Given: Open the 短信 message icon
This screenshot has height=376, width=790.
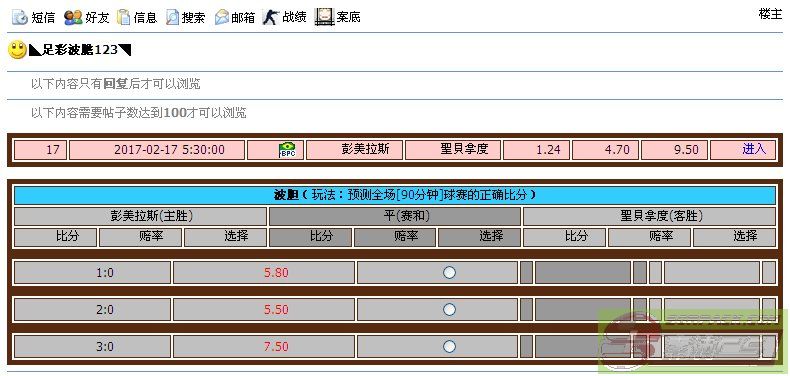Looking at the screenshot, I should (20, 18).
